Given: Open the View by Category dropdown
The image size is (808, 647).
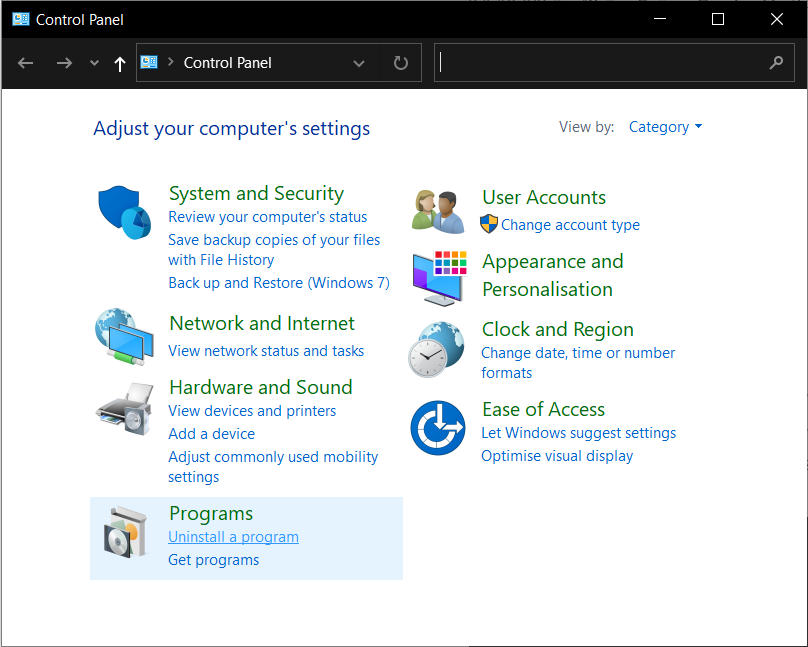Looking at the screenshot, I should (665, 127).
